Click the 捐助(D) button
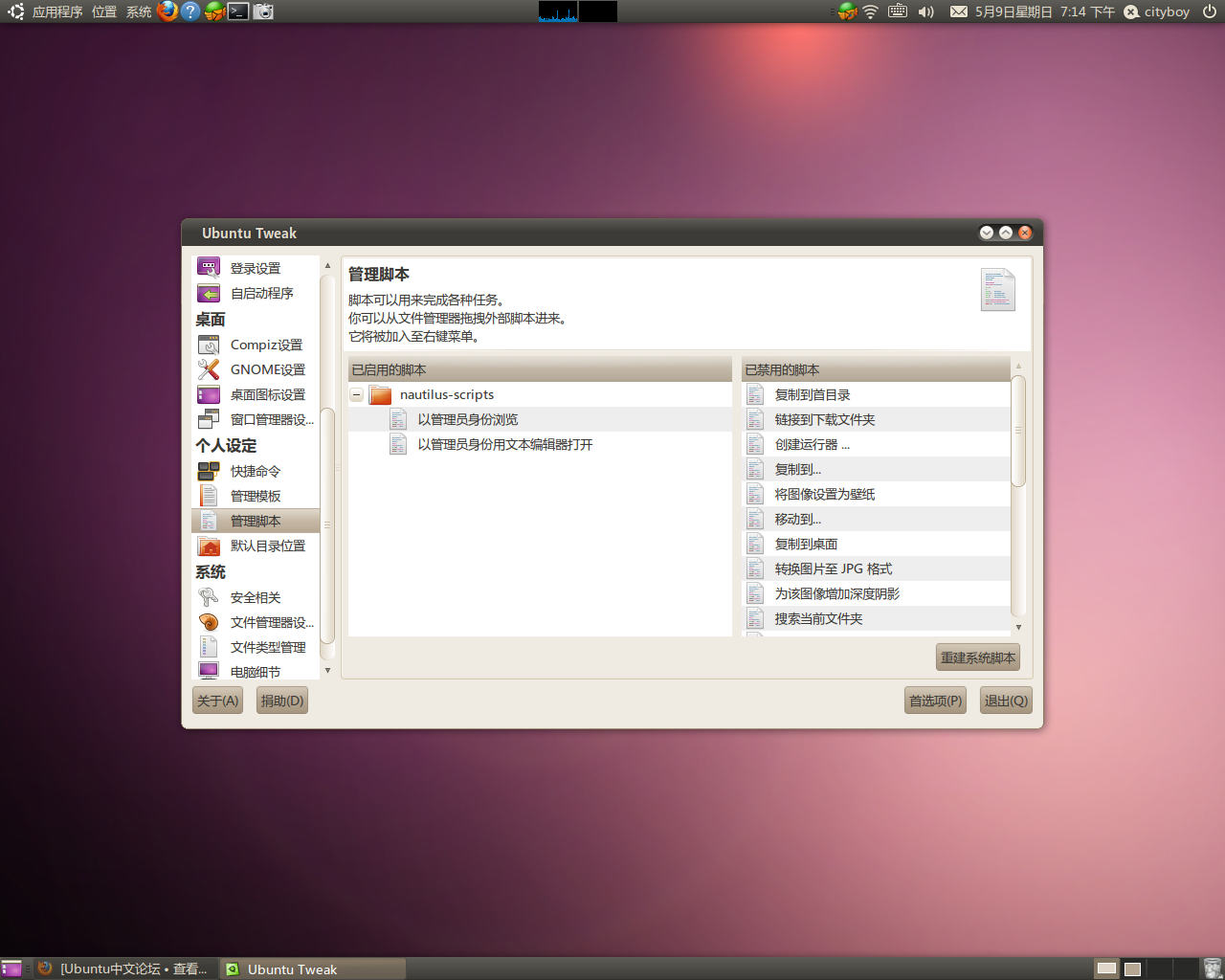This screenshot has width=1225, height=980. pyautogui.click(x=282, y=701)
